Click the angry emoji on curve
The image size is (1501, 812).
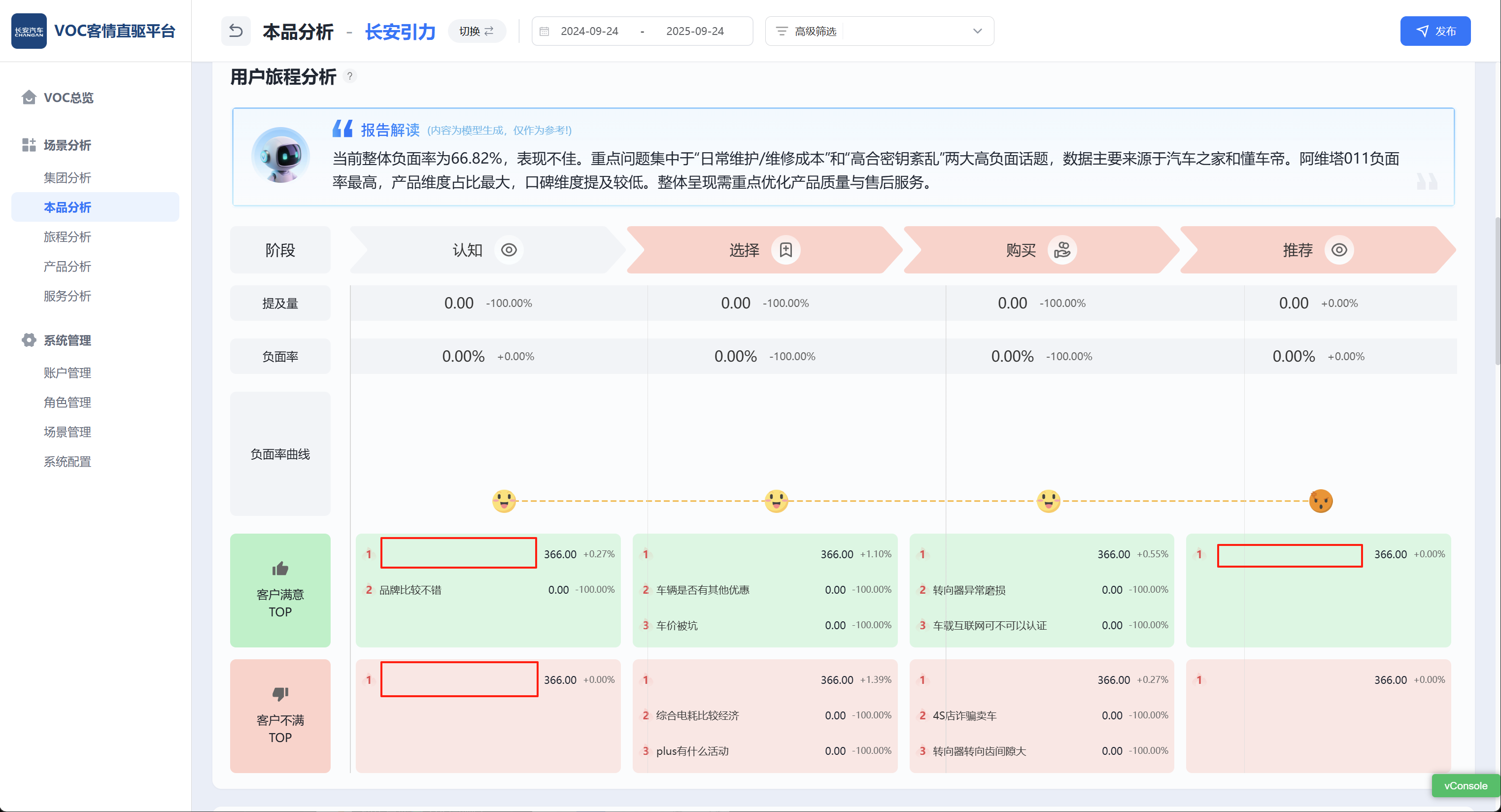[x=1320, y=501]
